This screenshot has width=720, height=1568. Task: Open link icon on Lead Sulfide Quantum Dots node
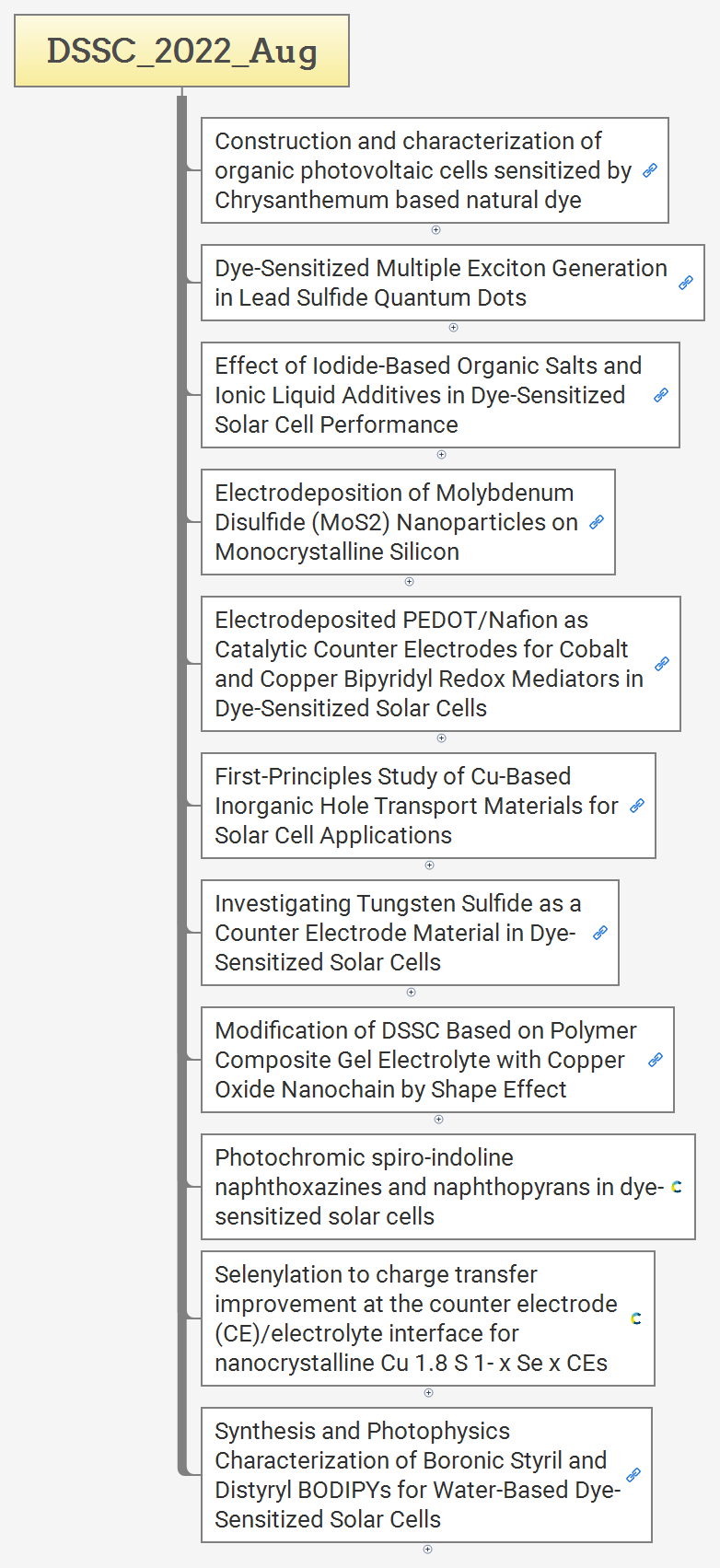pos(686,283)
